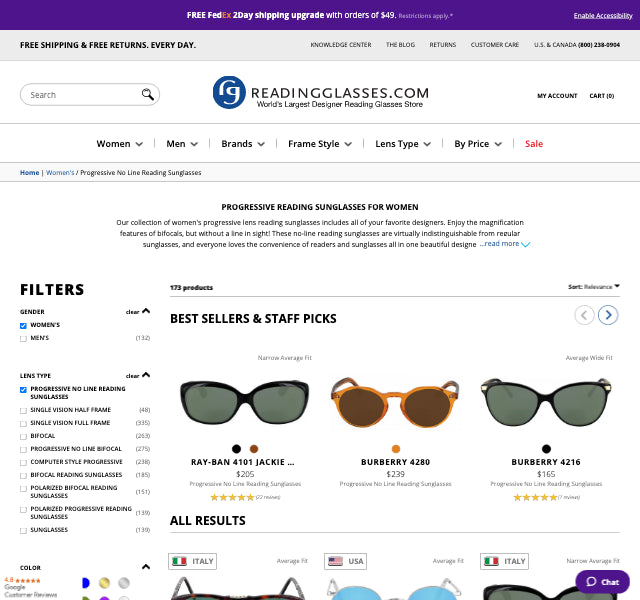
Task: Collapse the Lens Type filter section chevron
Action: click(146, 375)
